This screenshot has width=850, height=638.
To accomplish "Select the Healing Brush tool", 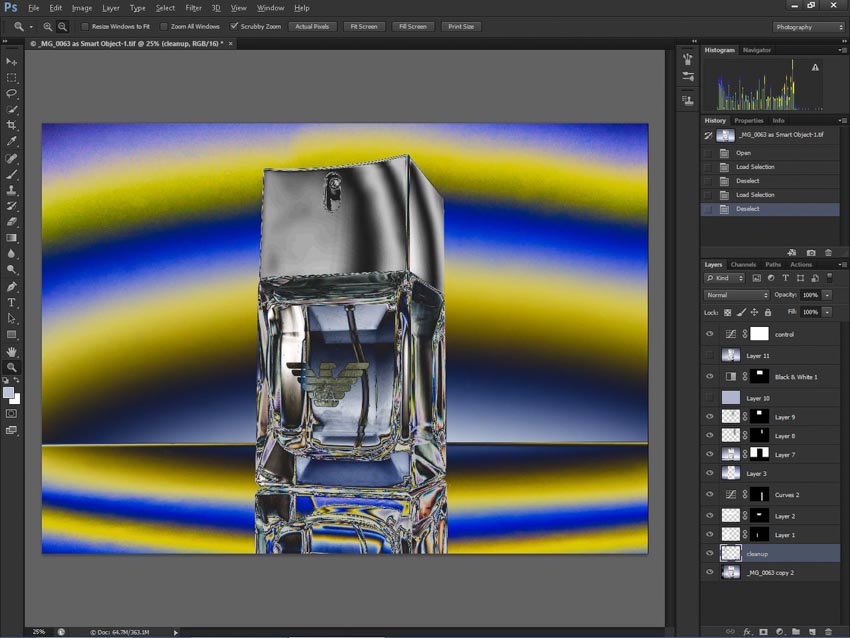I will tap(11, 158).
